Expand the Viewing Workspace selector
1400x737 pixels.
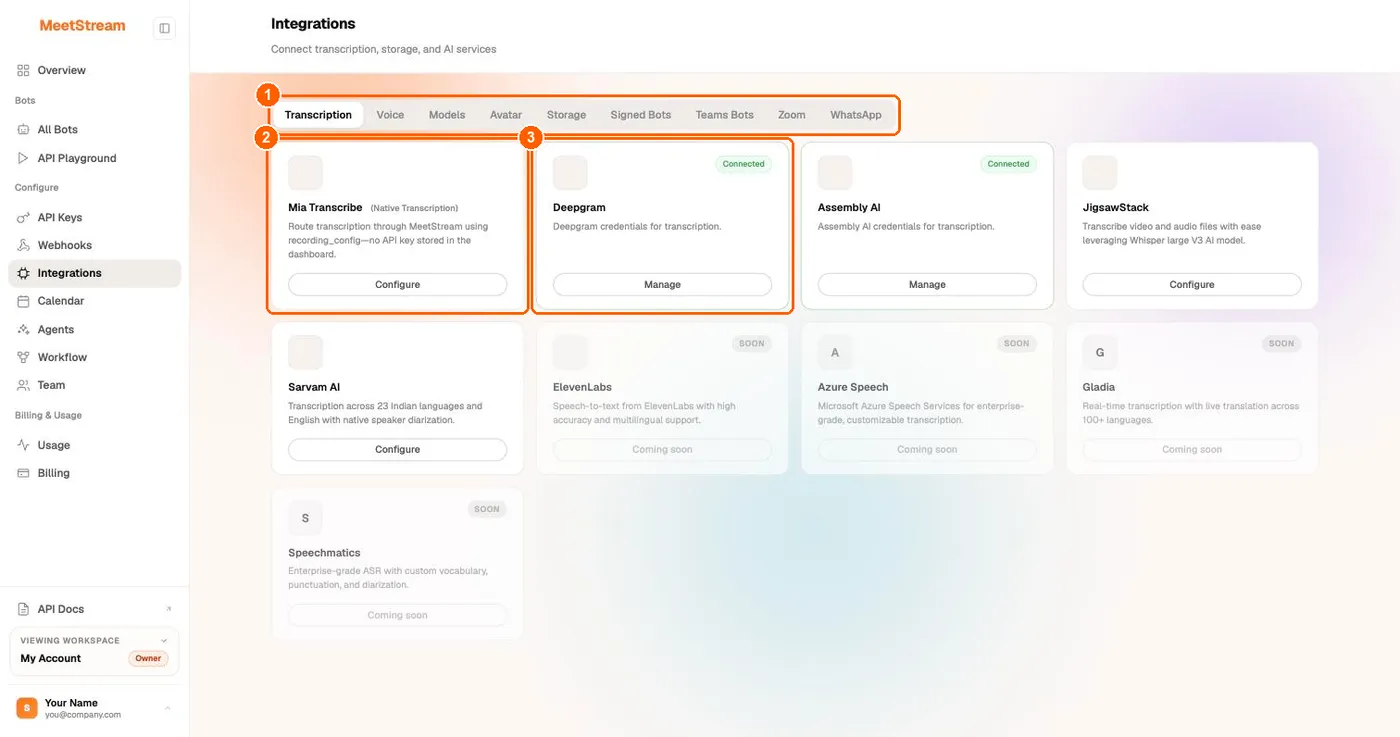click(x=94, y=651)
